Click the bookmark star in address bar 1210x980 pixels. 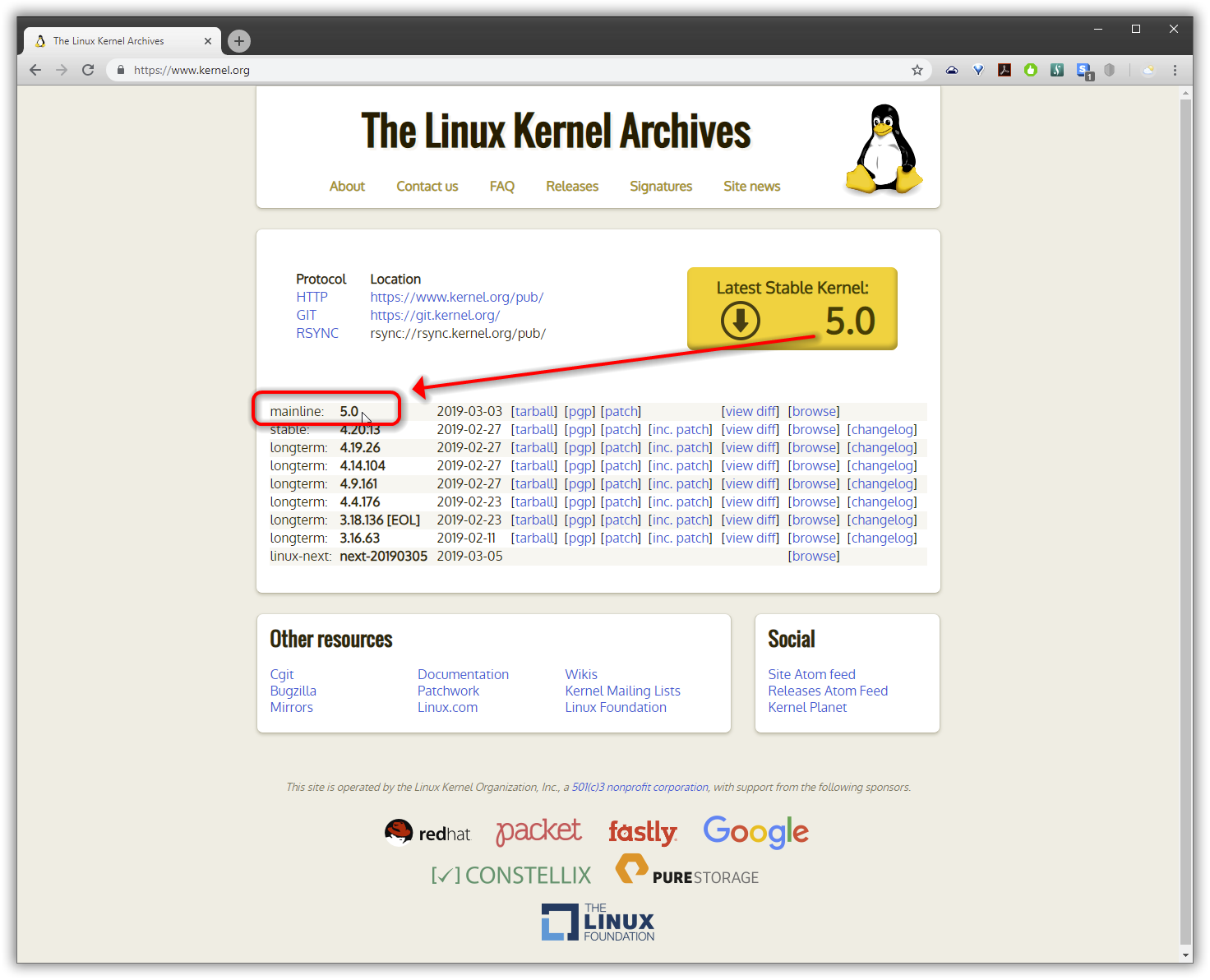coord(917,70)
